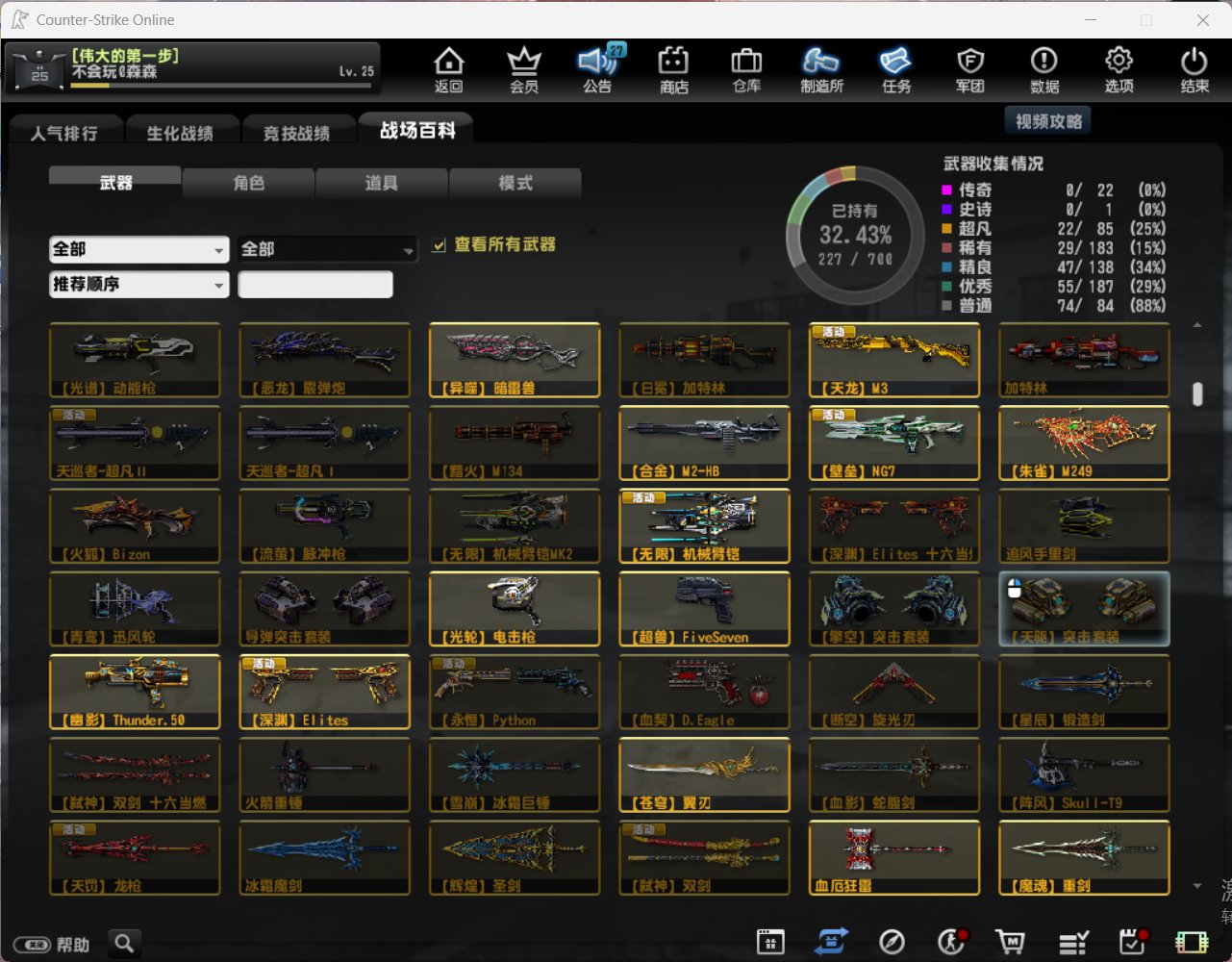The image size is (1232, 962).
Task: Open the 制造所 (Crafting) hammer icon
Action: (x=821, y=70)
